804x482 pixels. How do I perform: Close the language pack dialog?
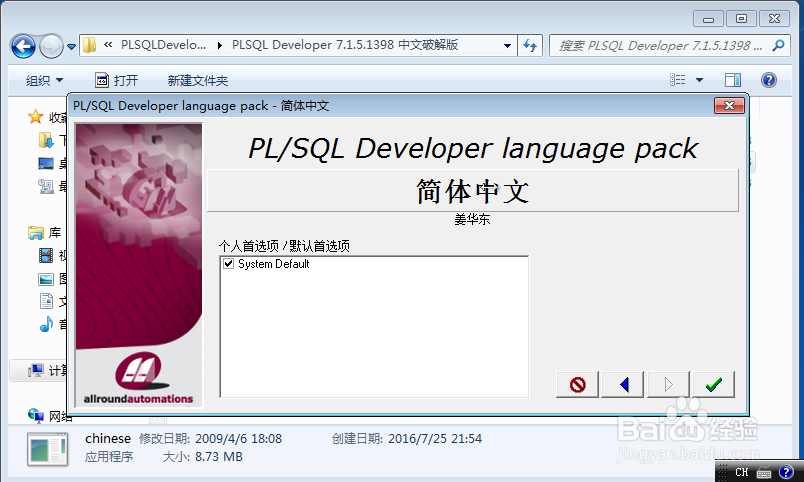click(729, 106)
